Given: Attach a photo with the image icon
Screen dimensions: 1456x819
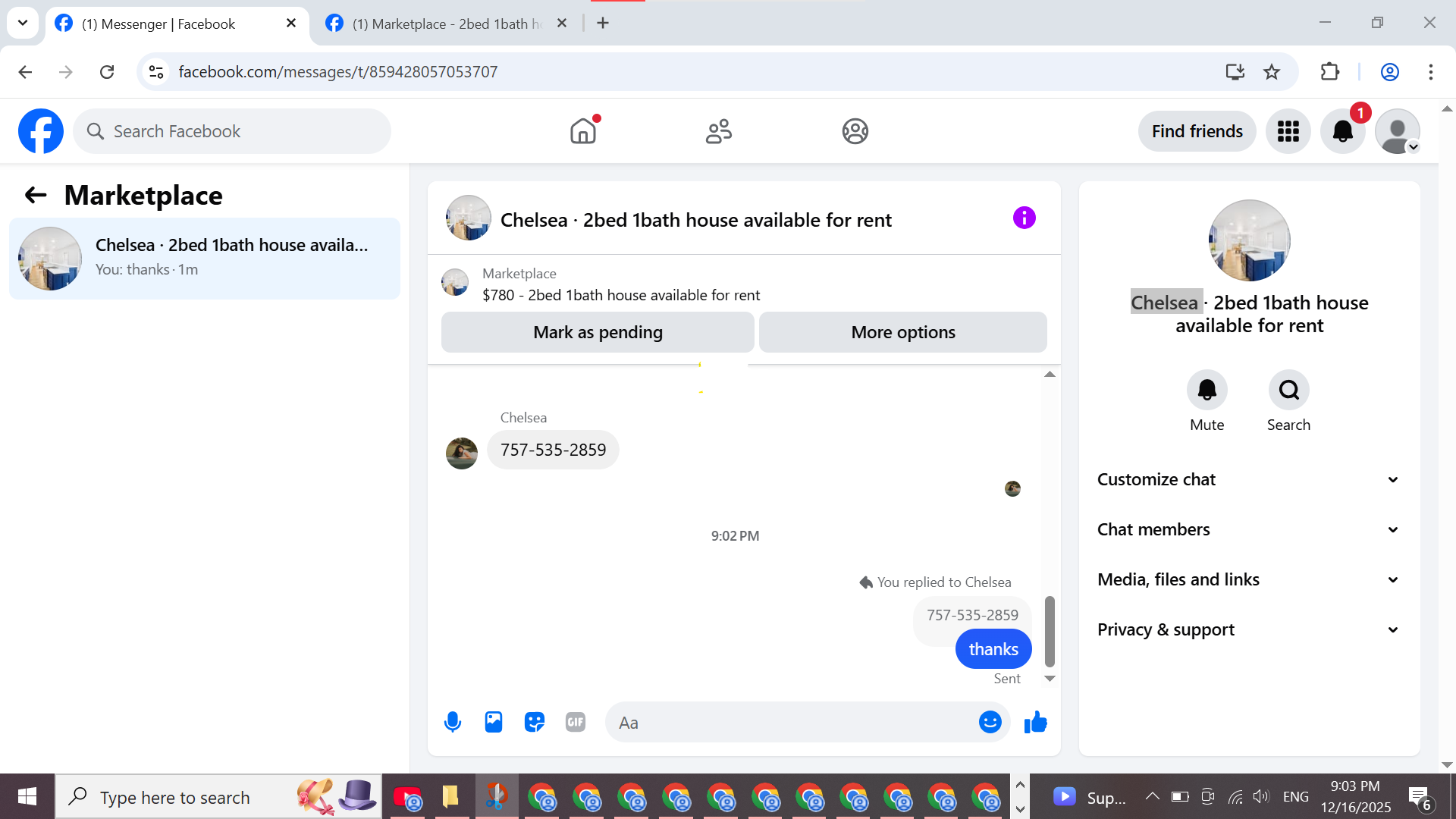Looking at the screenshot, I should tap(494, 722).
